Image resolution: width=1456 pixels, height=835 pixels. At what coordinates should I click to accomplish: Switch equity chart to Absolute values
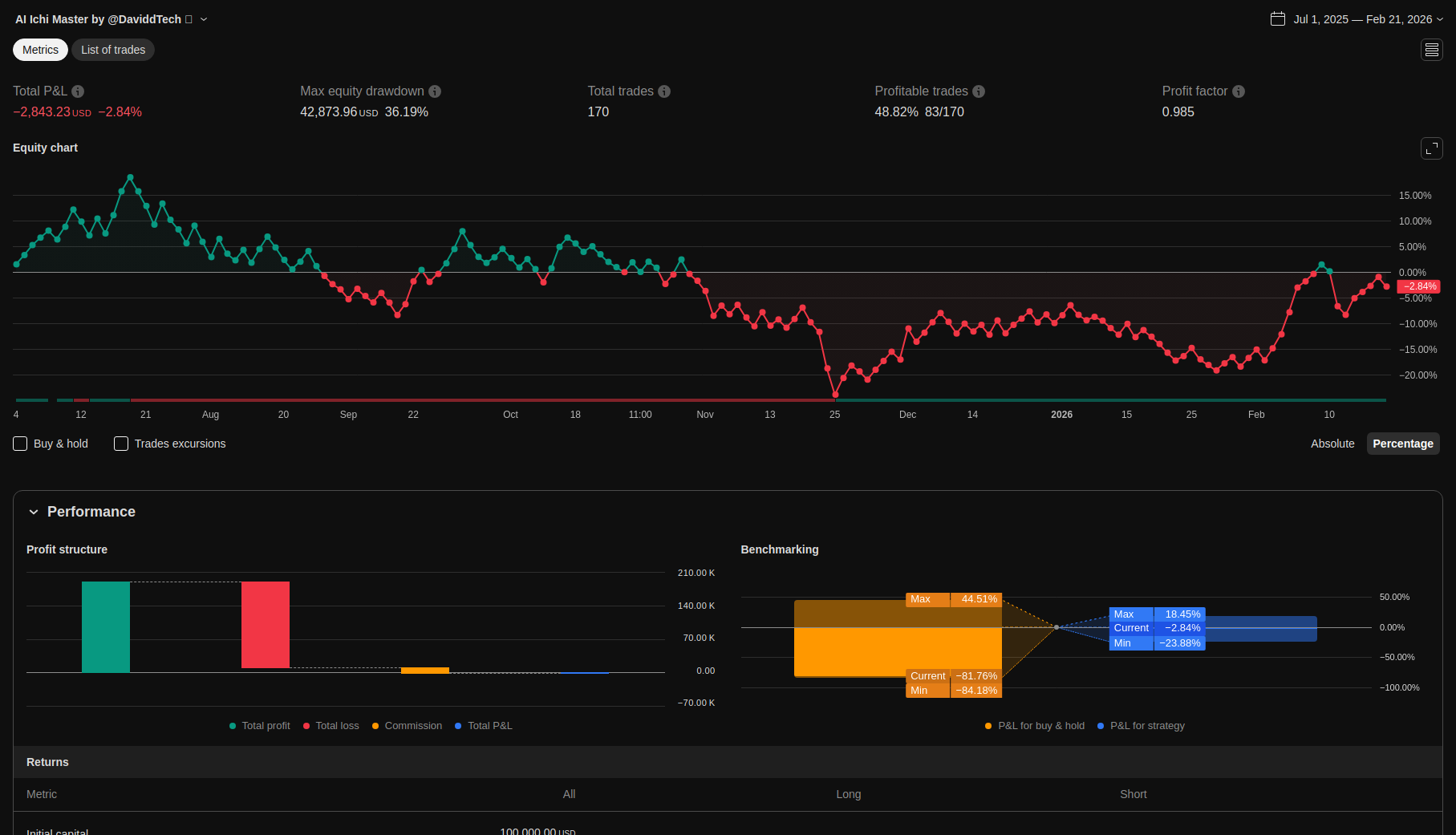pyautogui.click(x=1332, y=444)
